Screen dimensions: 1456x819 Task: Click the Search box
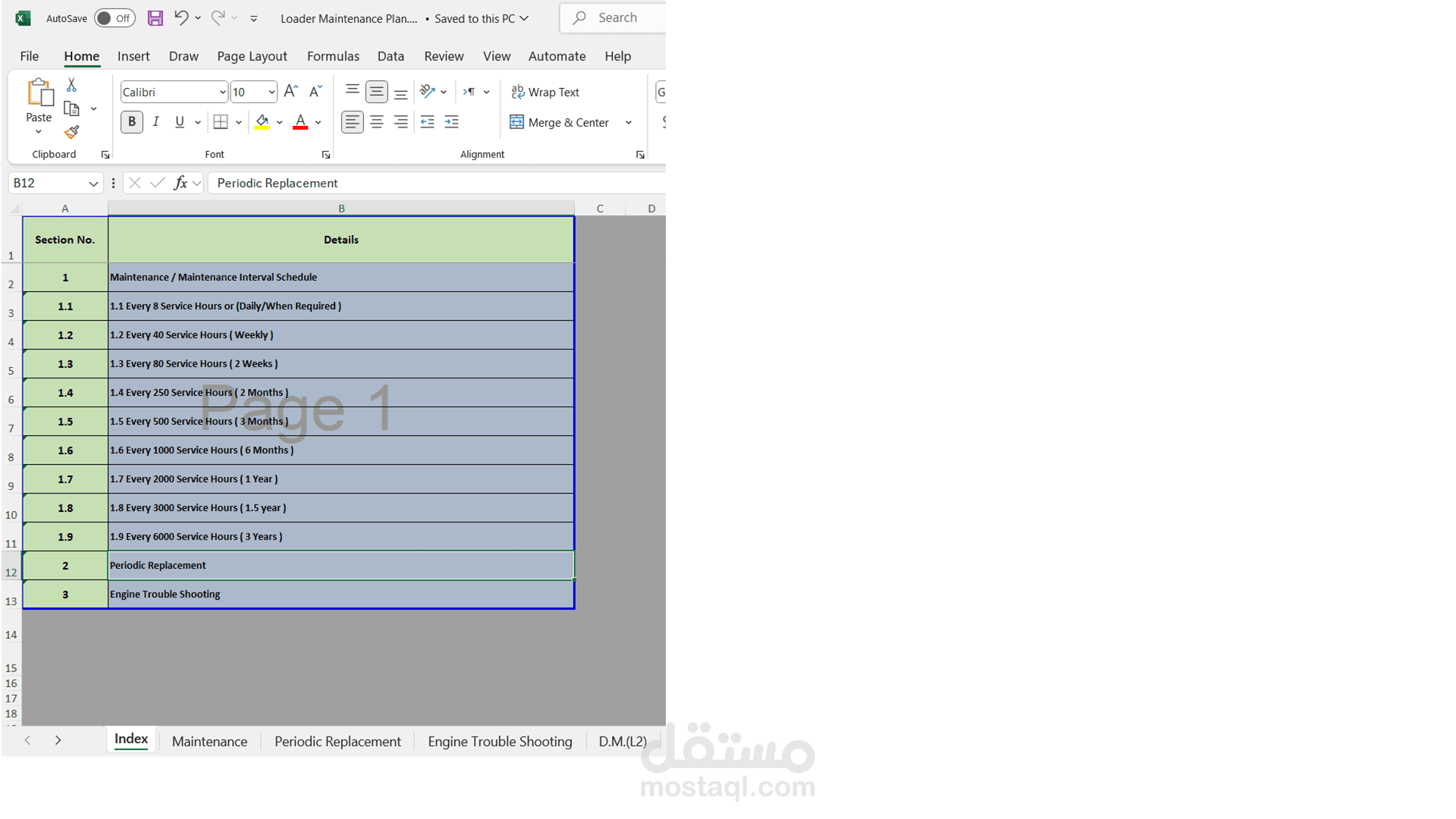click(613, 17)
